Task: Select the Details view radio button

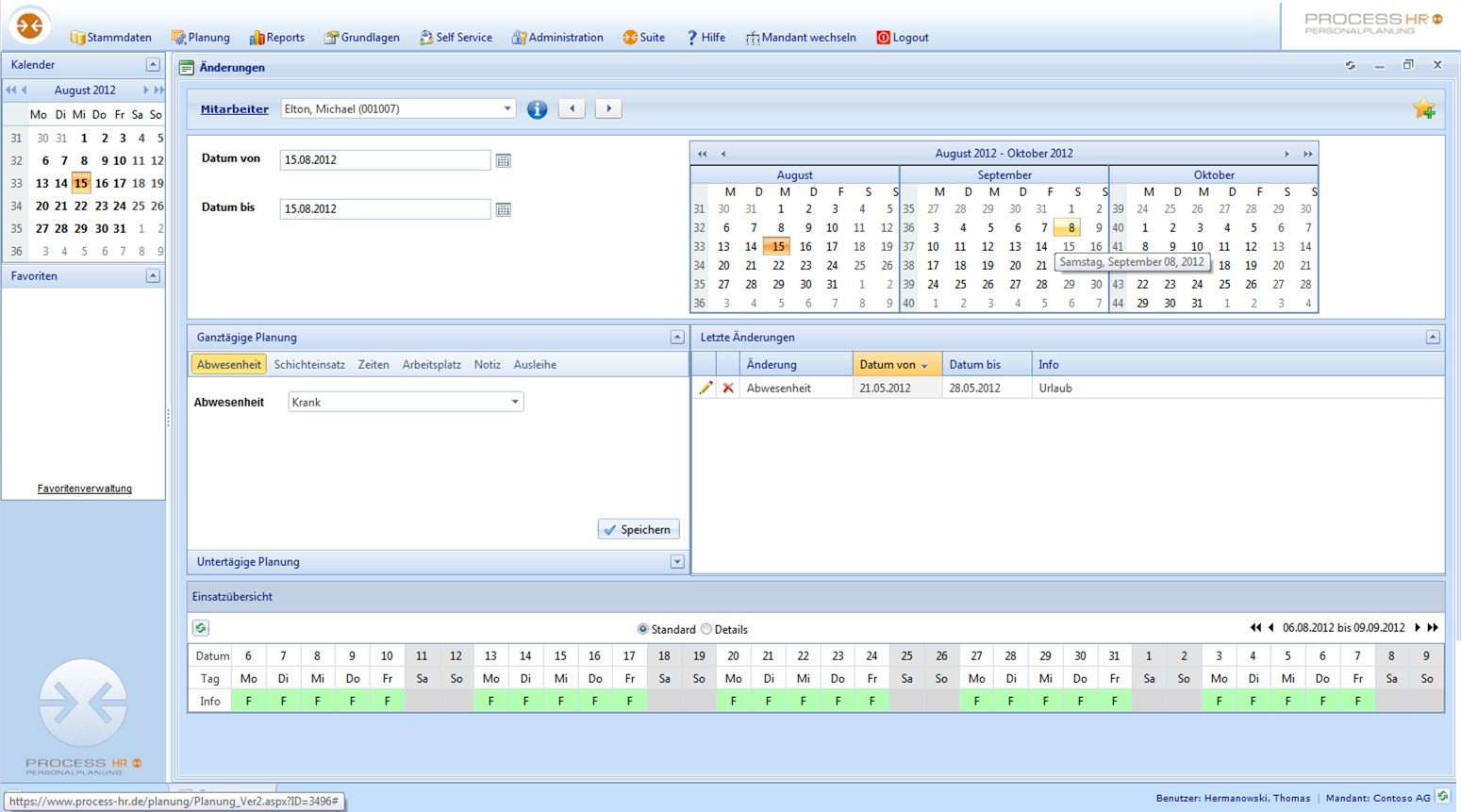Action: (x=706, y=629)
